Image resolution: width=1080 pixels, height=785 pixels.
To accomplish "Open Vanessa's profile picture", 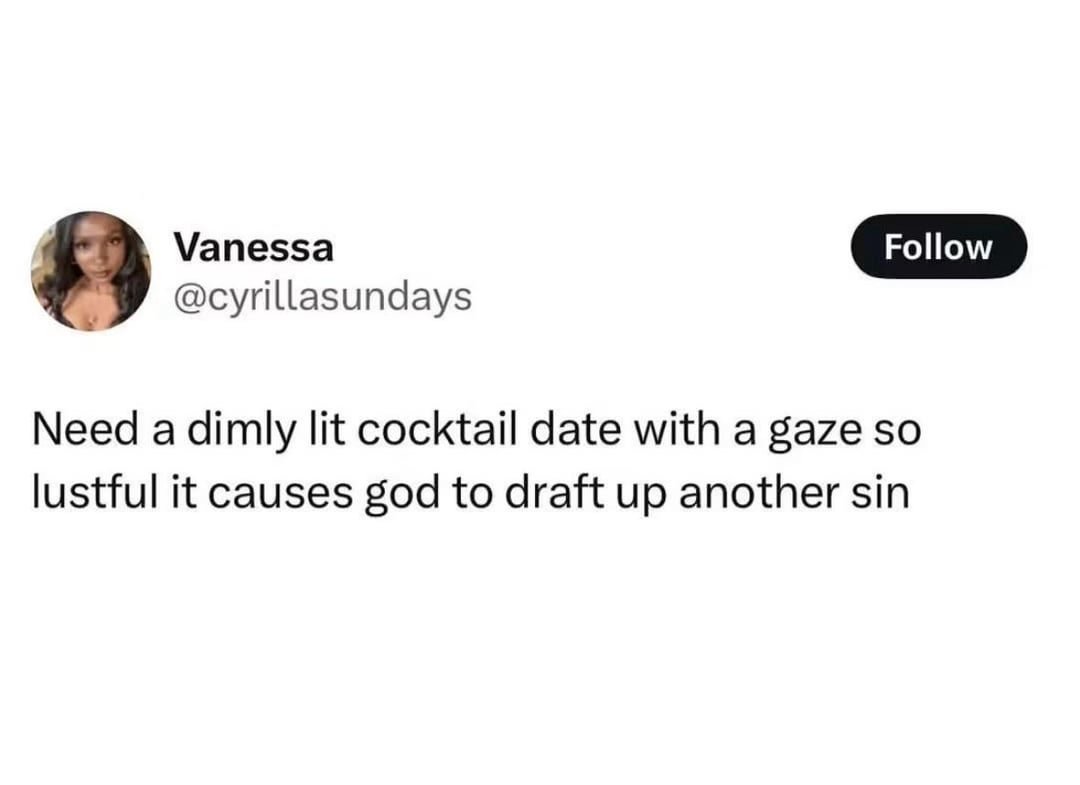I will pyautogui.click(x=91, y=270).
